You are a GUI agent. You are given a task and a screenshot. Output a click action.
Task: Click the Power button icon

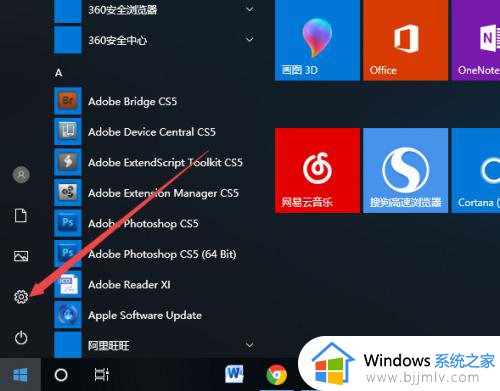pos(21,338)
